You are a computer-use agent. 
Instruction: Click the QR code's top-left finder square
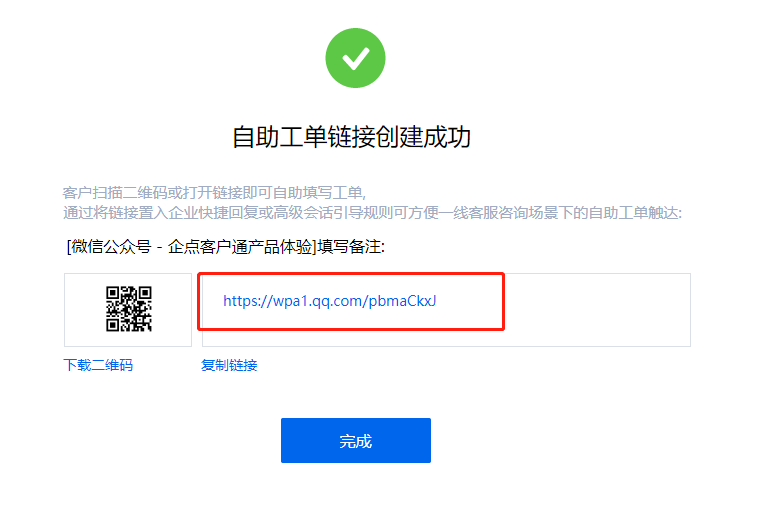112,293
